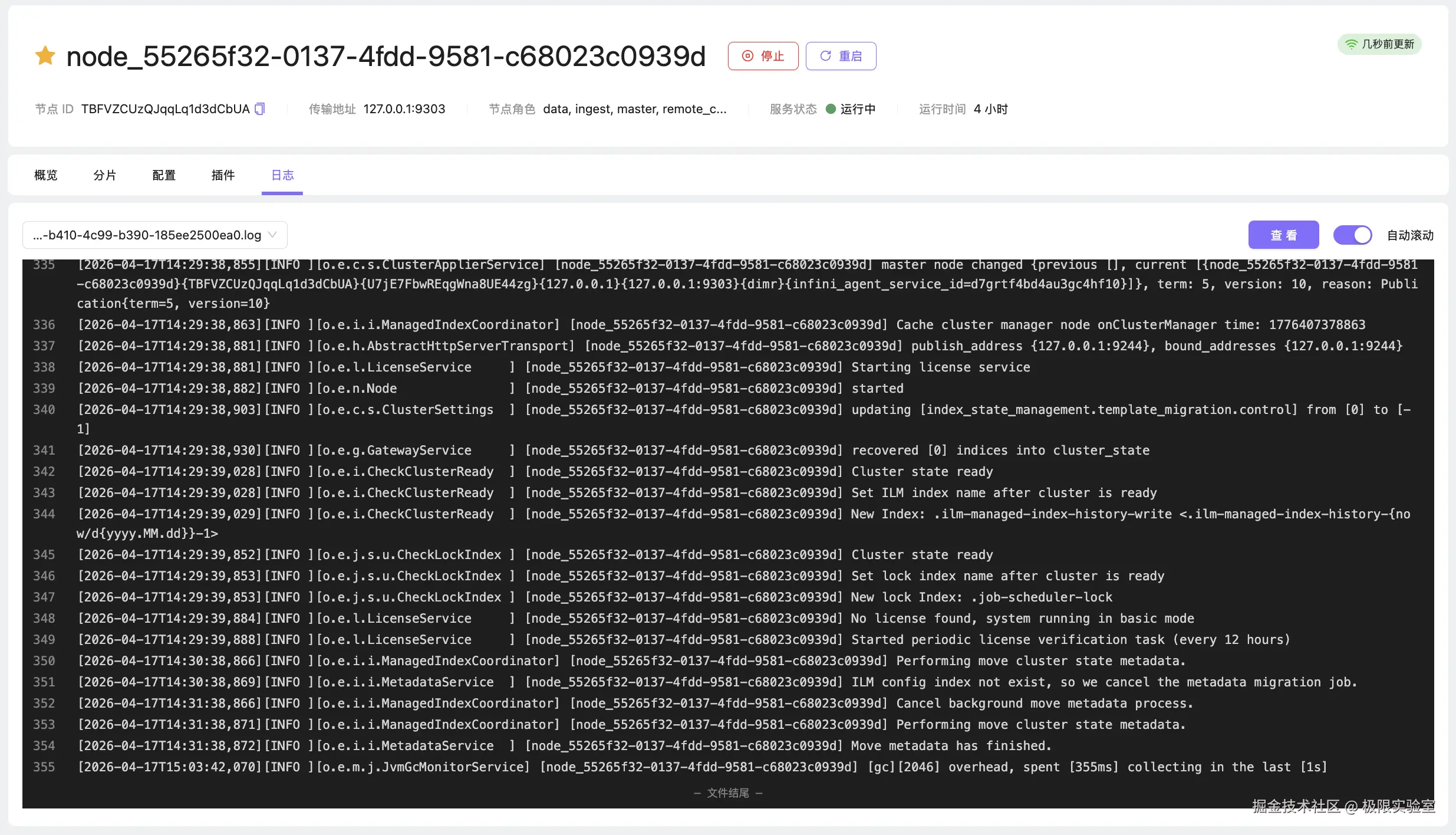Click the chevron arrow of log file dropdown
The width and height of the screenshot is (1456, 835).
(x=272, y=235)
